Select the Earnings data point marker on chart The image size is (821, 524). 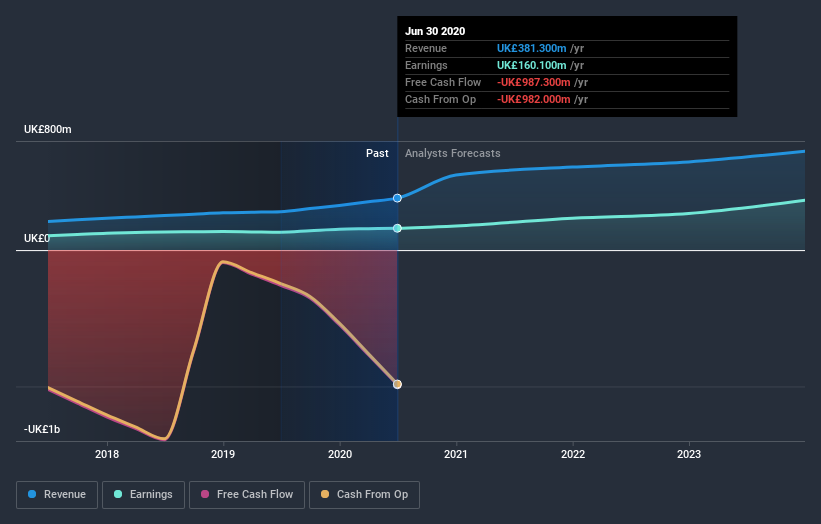[397, 228]
